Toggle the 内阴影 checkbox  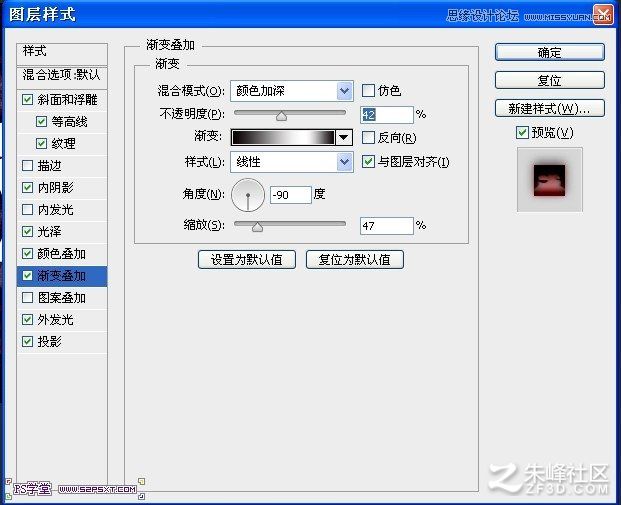(27, 187)
